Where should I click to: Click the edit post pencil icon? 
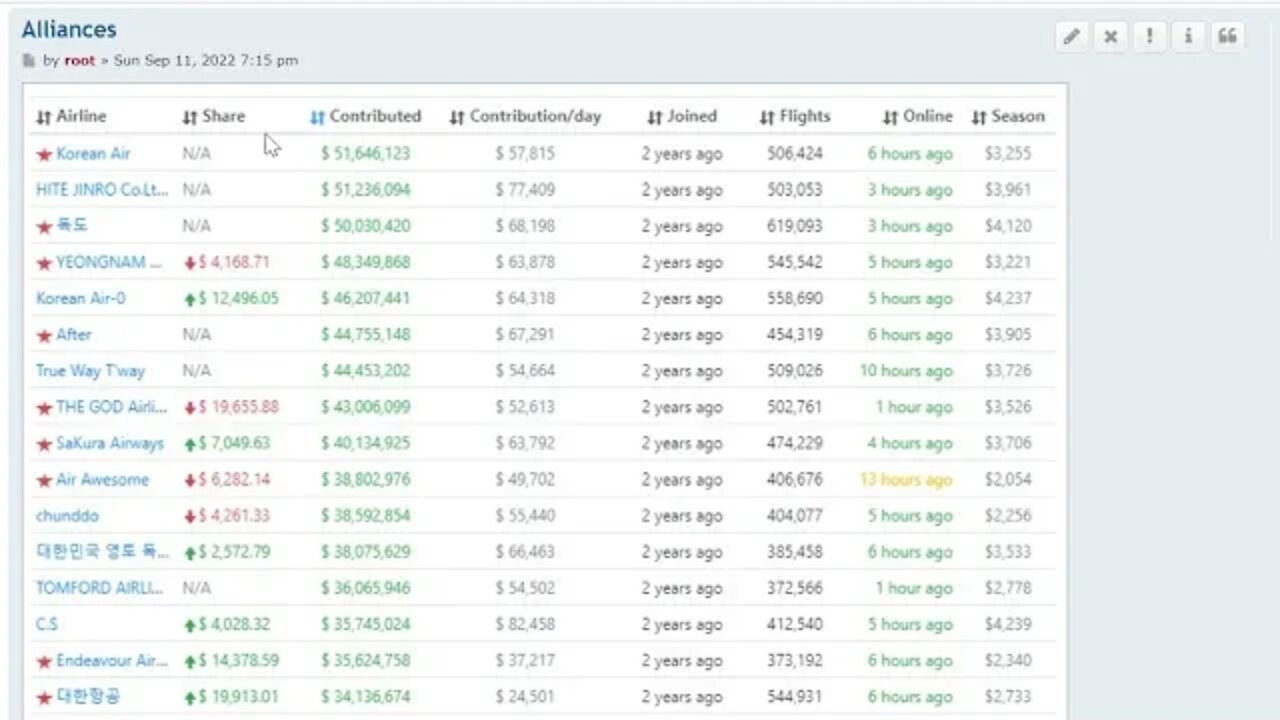pyautogui.click(x=1071, y=37)
